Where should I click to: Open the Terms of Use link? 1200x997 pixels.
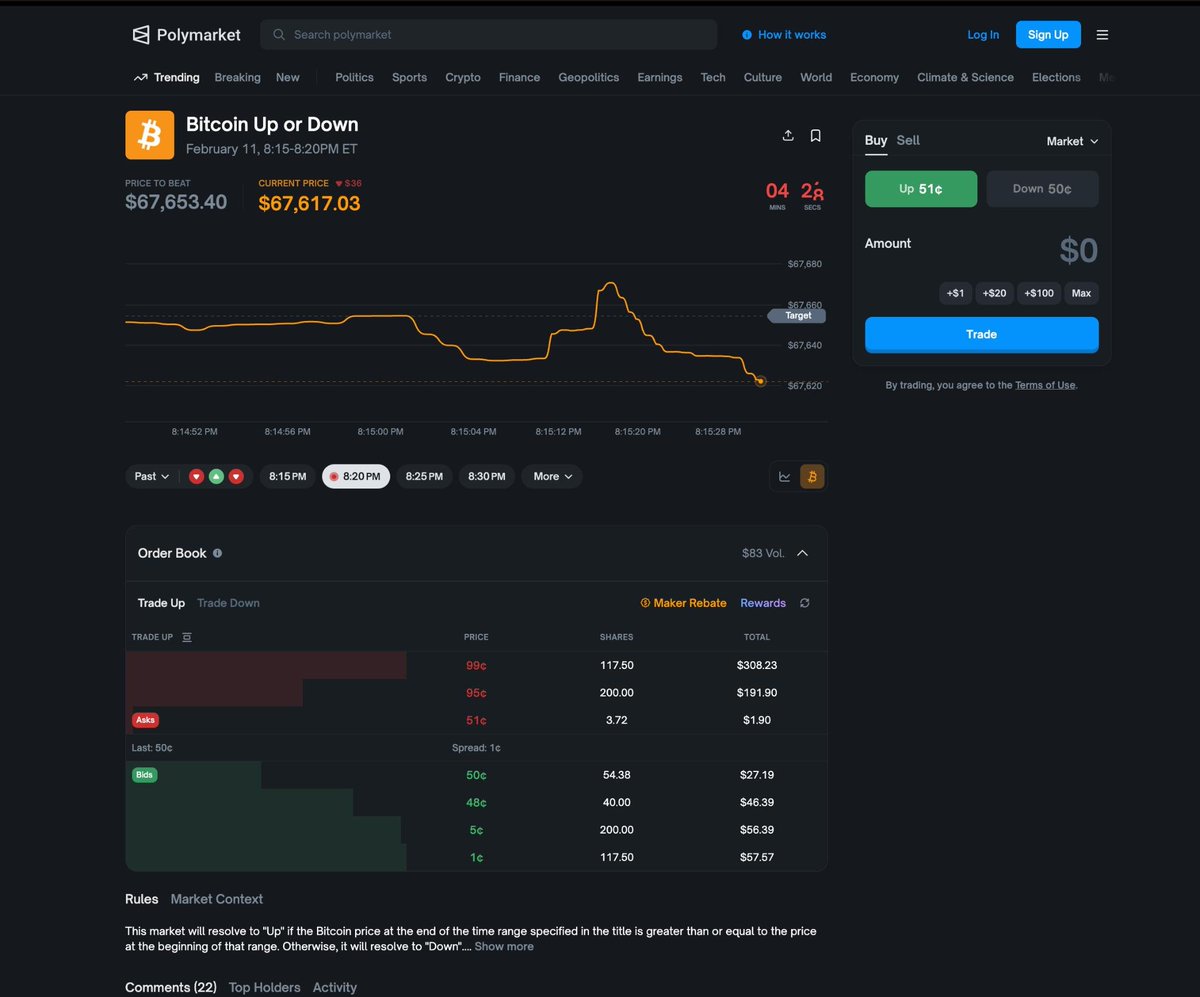(x=1045, y=385)
